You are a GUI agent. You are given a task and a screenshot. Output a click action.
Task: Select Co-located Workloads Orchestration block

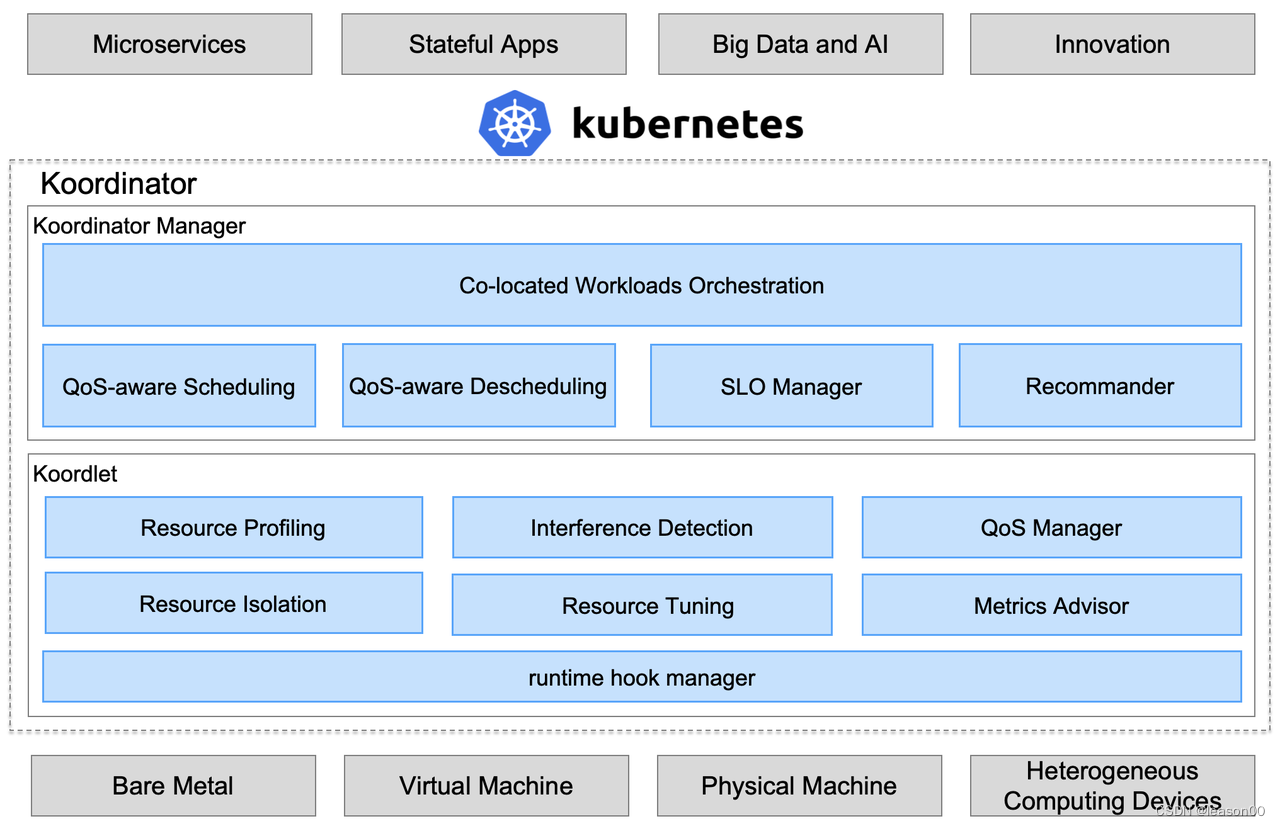(x=642, y=285)
